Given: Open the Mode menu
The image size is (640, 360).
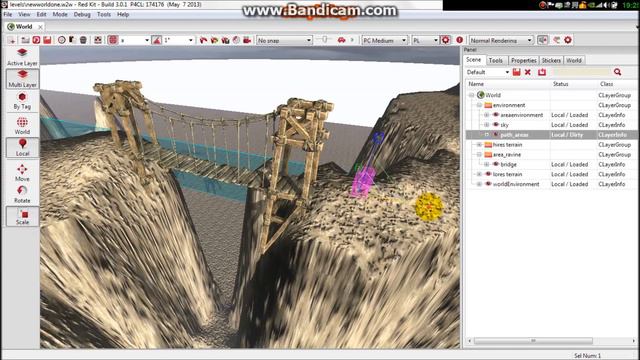Looking at the screenshot, I should [60, 14].
